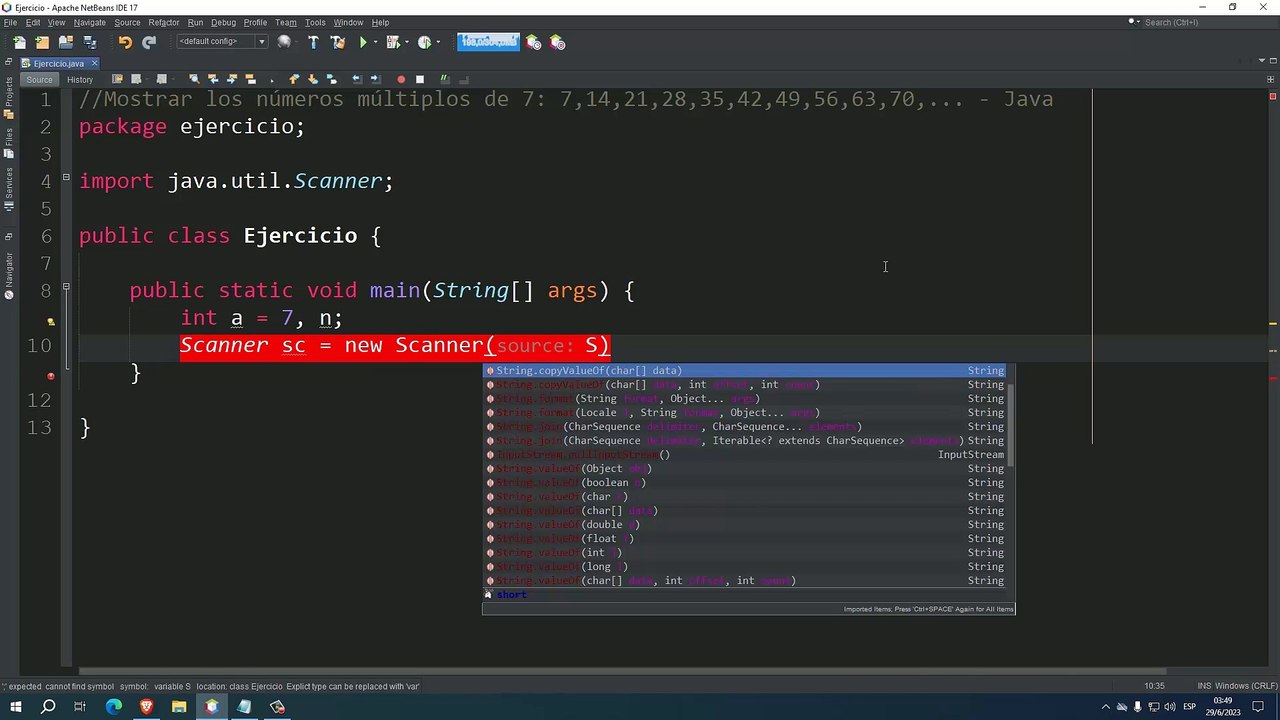Screen dimensions: 1280x720
Task: Undo the last edit with toolbar arrow
Action: pyautogui.click(x=125, y=42)
